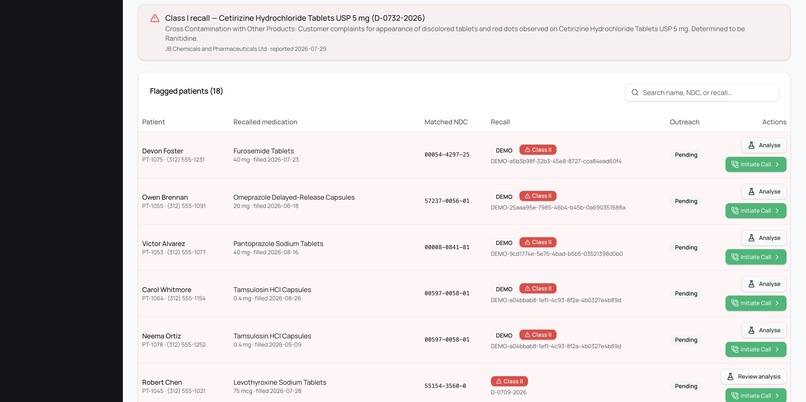Select patient name Victor Alvarez

coord(163,244)
